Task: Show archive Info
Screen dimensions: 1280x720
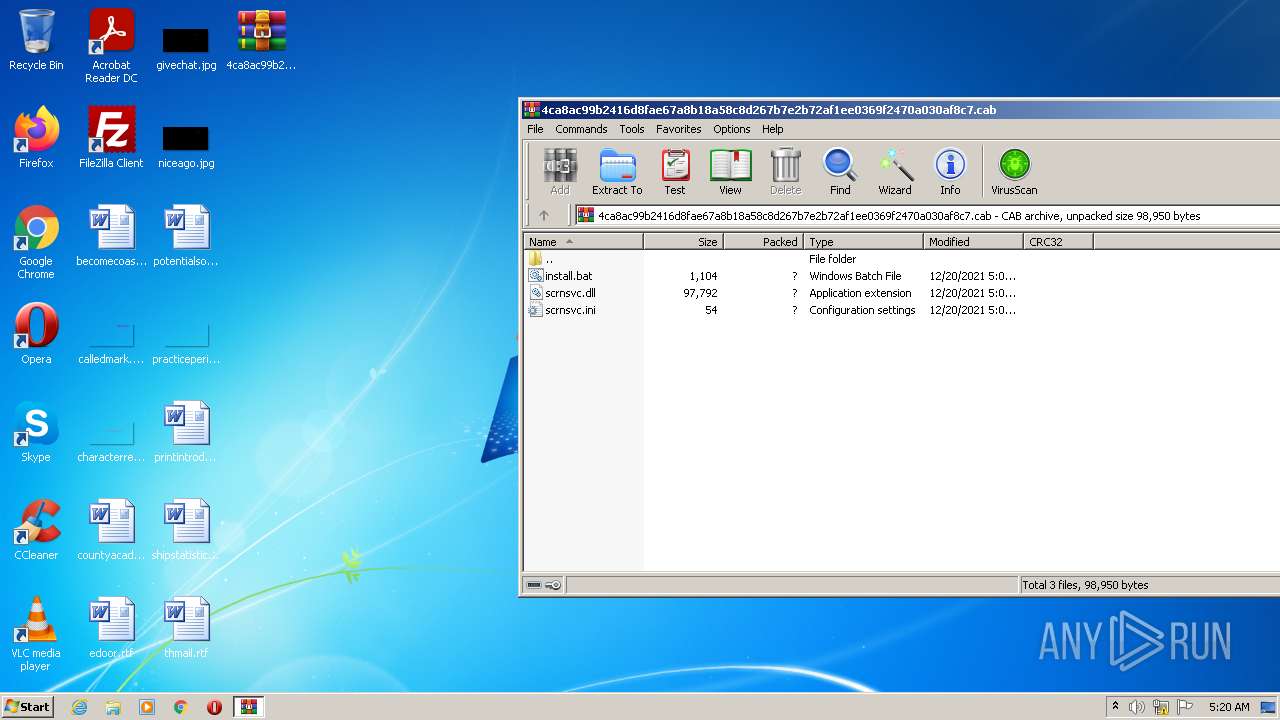Action: 950,172
